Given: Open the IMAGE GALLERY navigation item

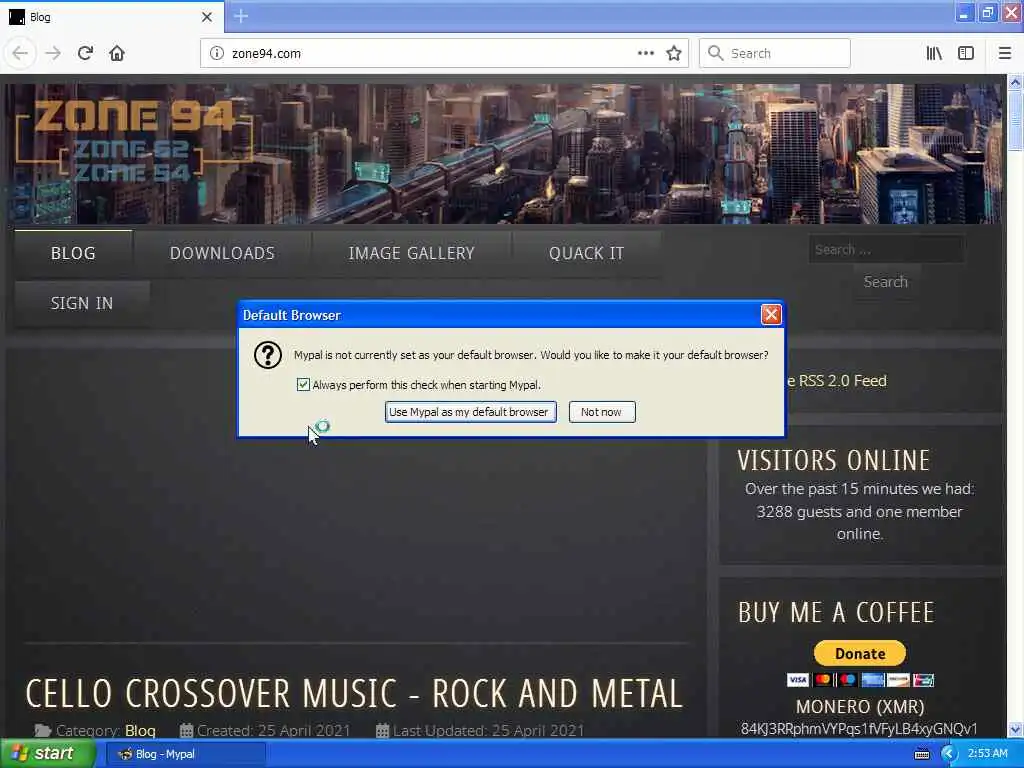Looking at the screenshot, I should (x=411, y=253).
